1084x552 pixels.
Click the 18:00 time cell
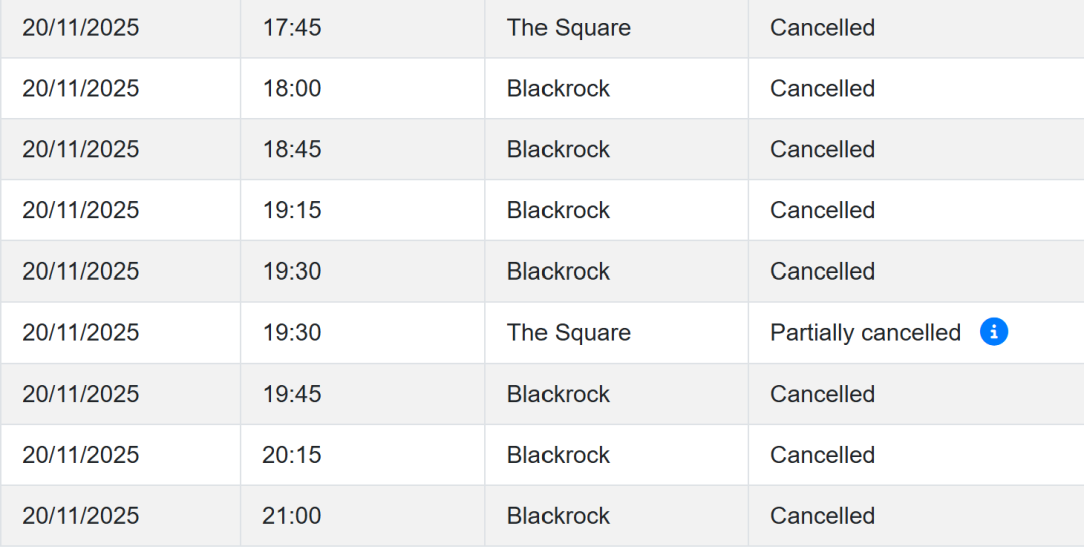tap(292, 89)
